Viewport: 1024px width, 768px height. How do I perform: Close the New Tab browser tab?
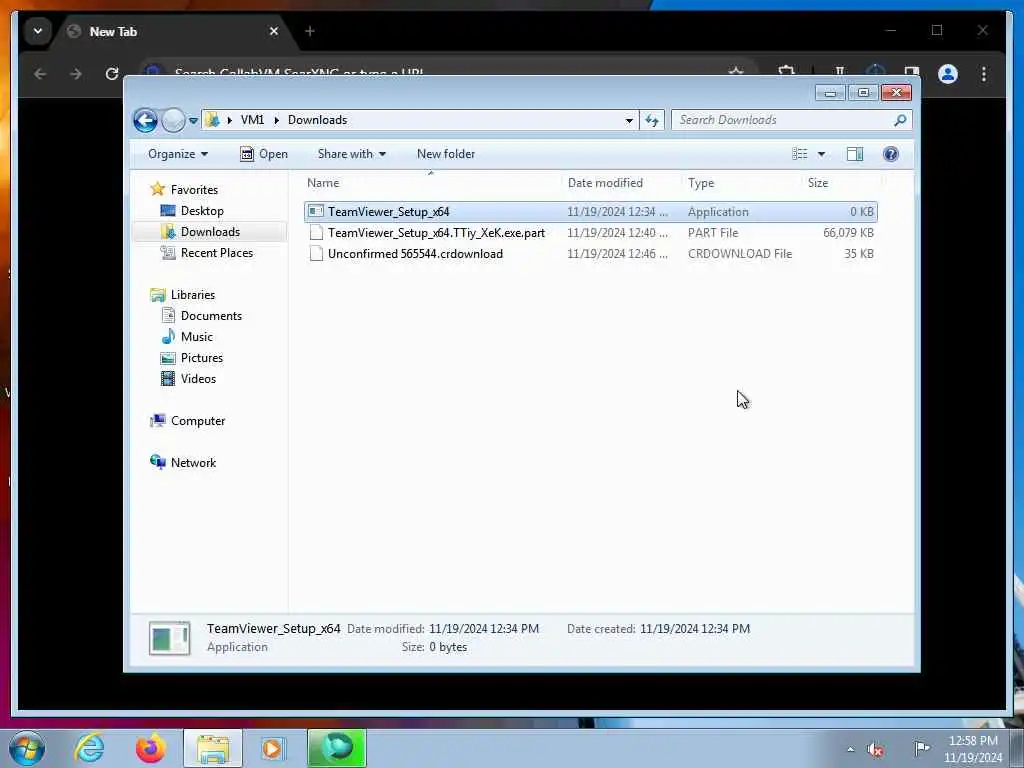pyautogui.click(x=274, y=31)
